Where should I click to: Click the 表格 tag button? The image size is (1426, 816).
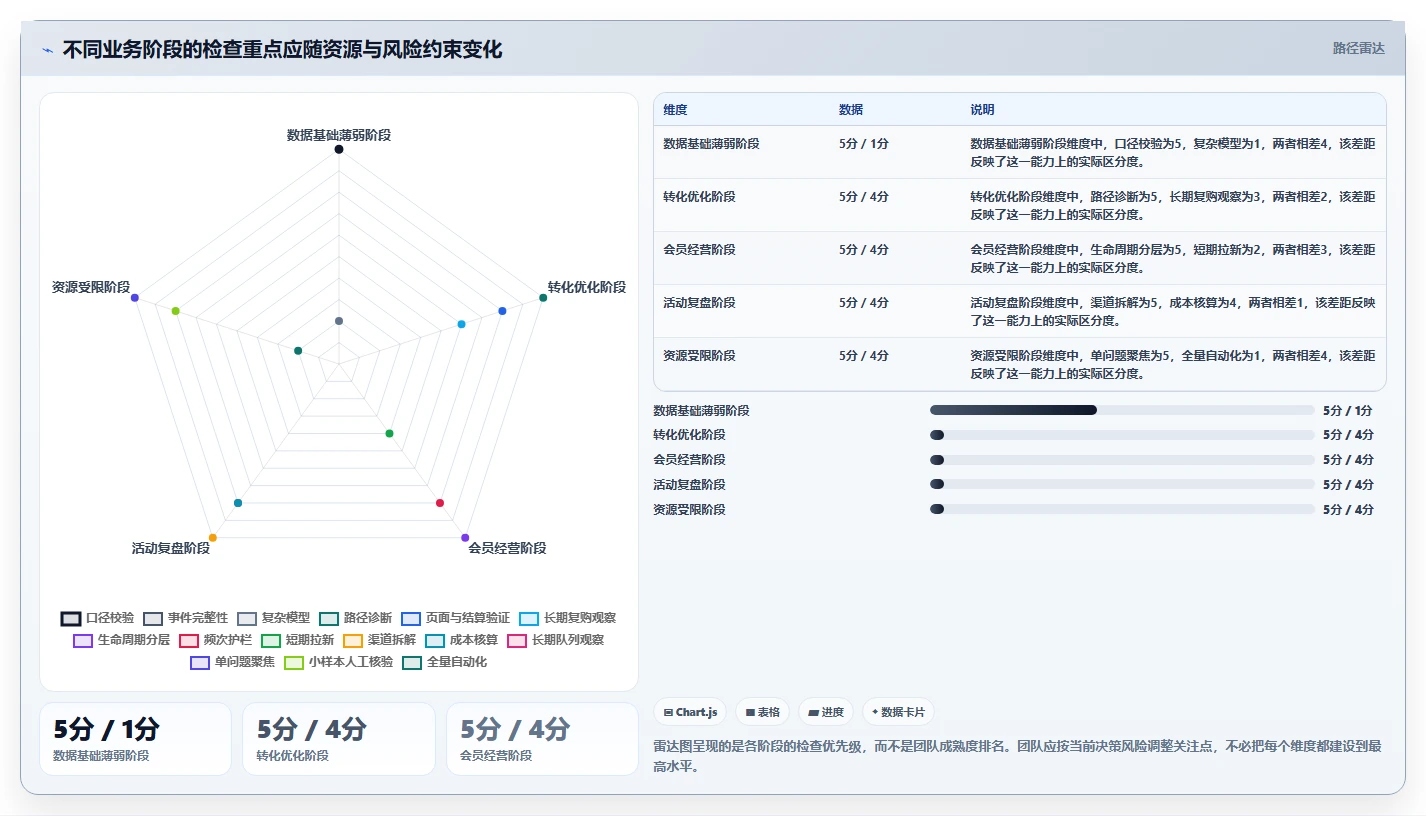point(762,712)
